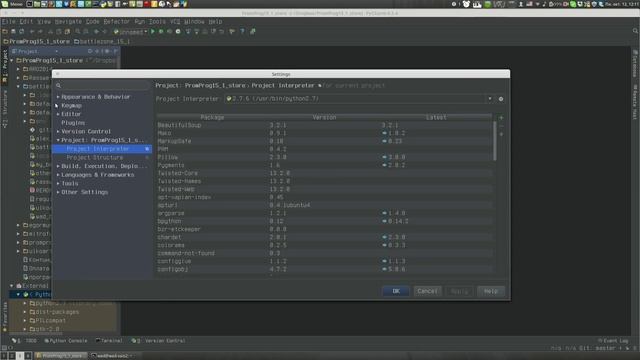Select Plugins in settings list
640x360 pixels.
coord(73,123)
